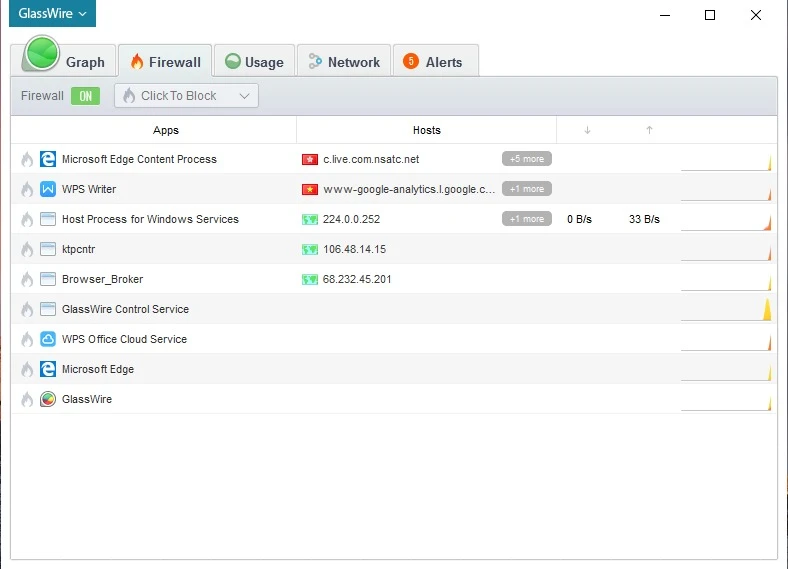Click the Microsoft Edge Content Process icon

[47, 159]
